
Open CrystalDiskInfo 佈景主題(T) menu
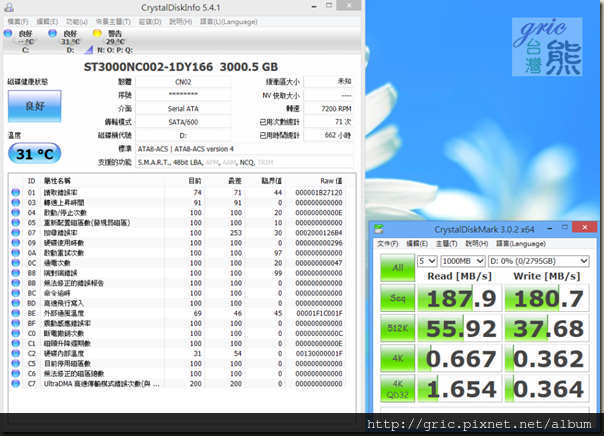point(113,22)
